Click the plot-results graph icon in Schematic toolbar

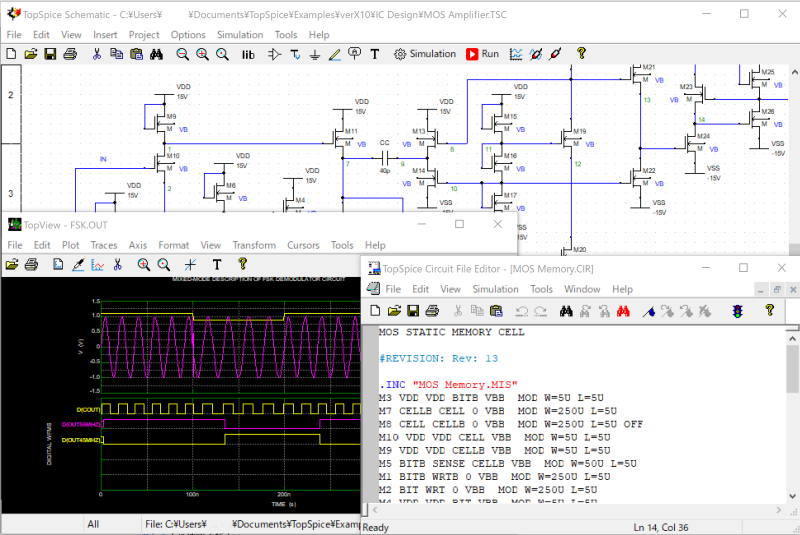pos(516,54)
